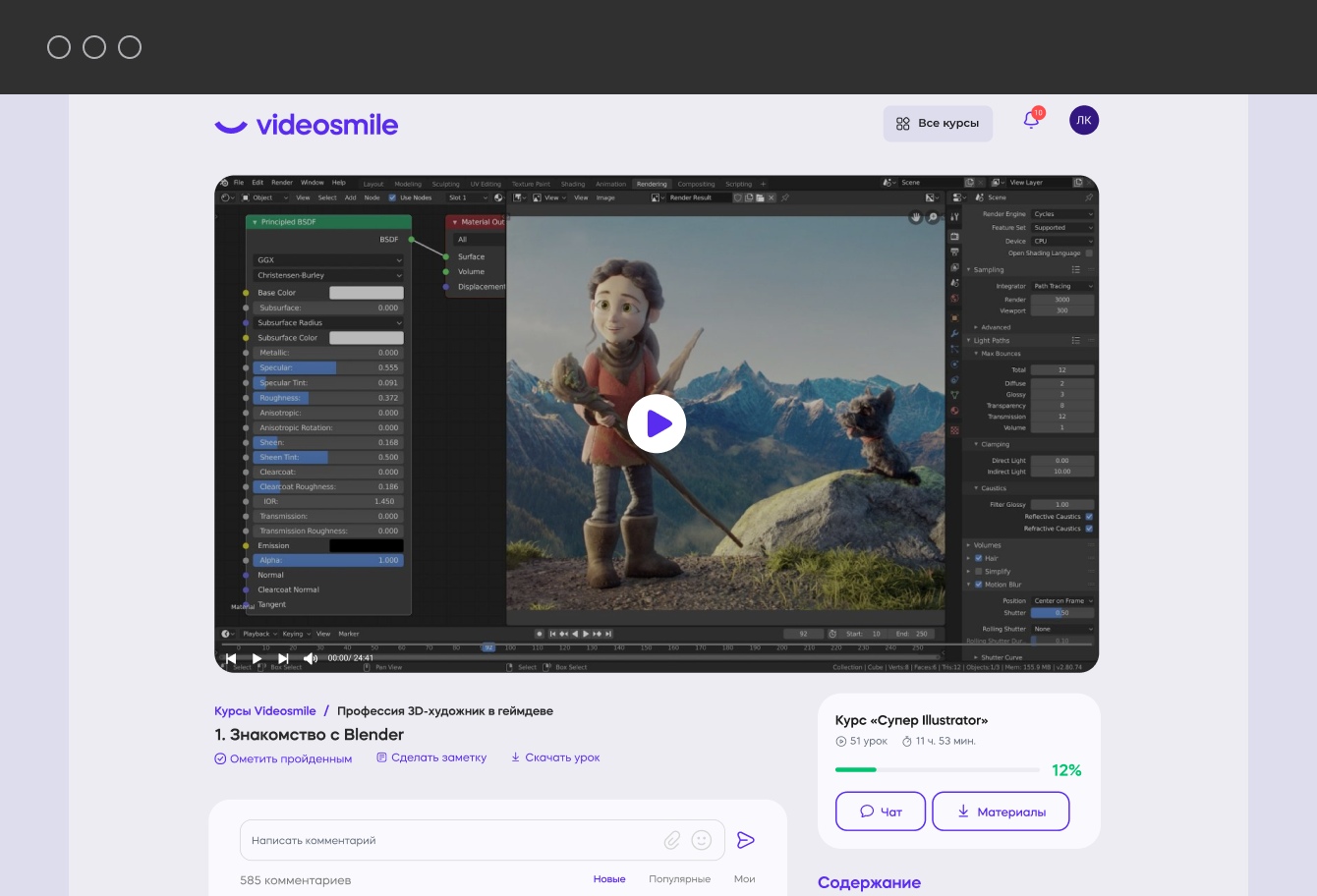Click the black Emission color swatch

367,545
